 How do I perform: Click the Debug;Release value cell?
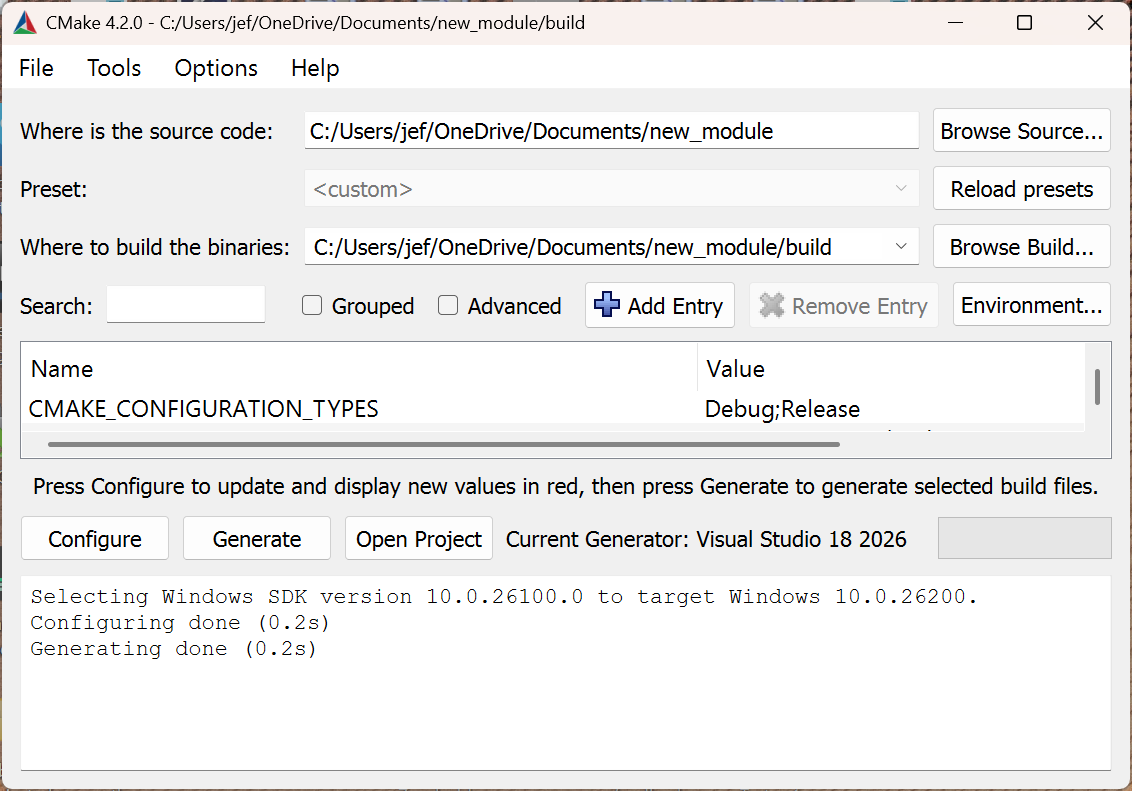coord(782,408)
